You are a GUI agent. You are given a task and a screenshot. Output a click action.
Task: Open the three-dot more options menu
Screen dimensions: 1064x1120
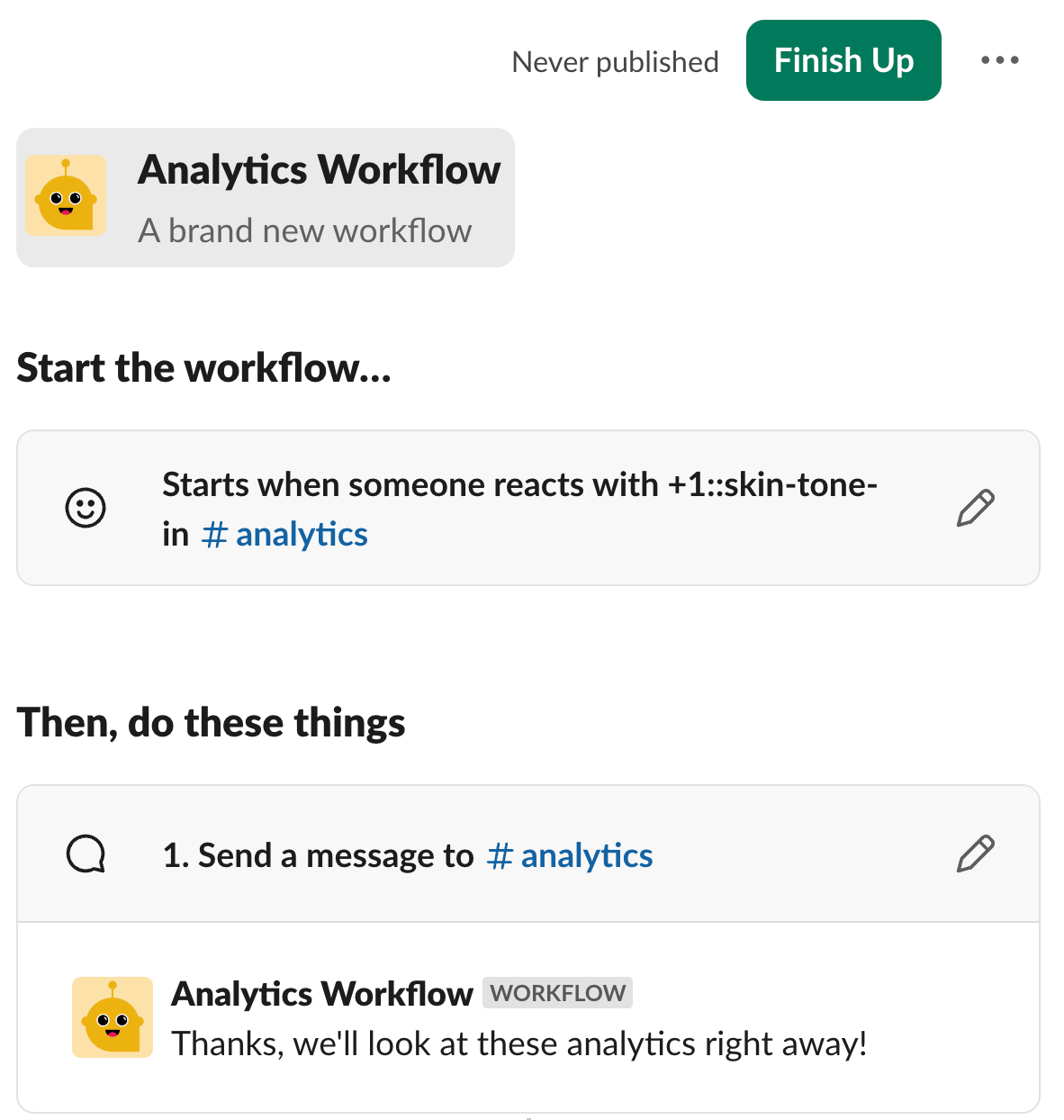click(1000, 60)
